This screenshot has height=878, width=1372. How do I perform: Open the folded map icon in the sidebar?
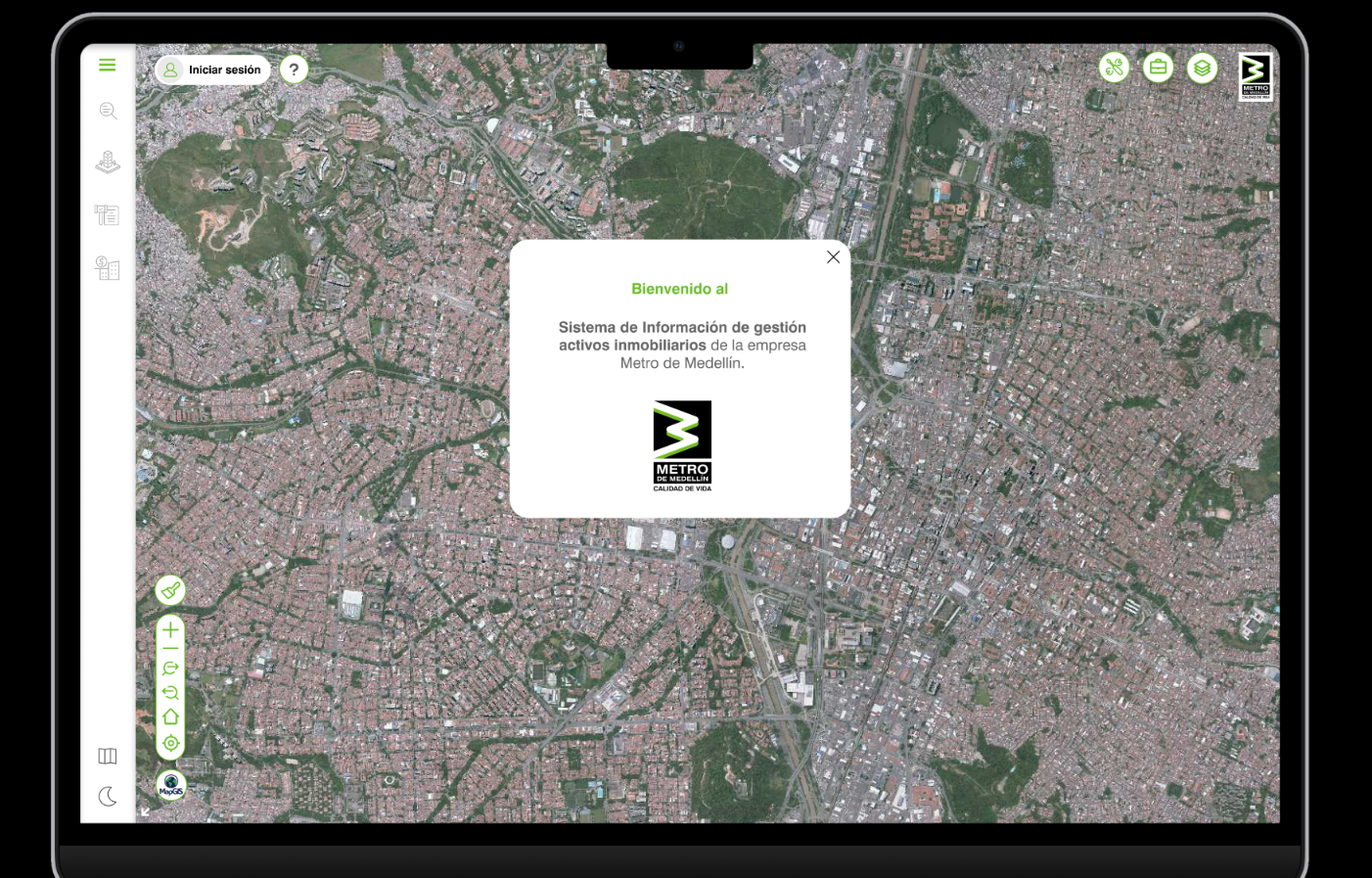point(108,756)
